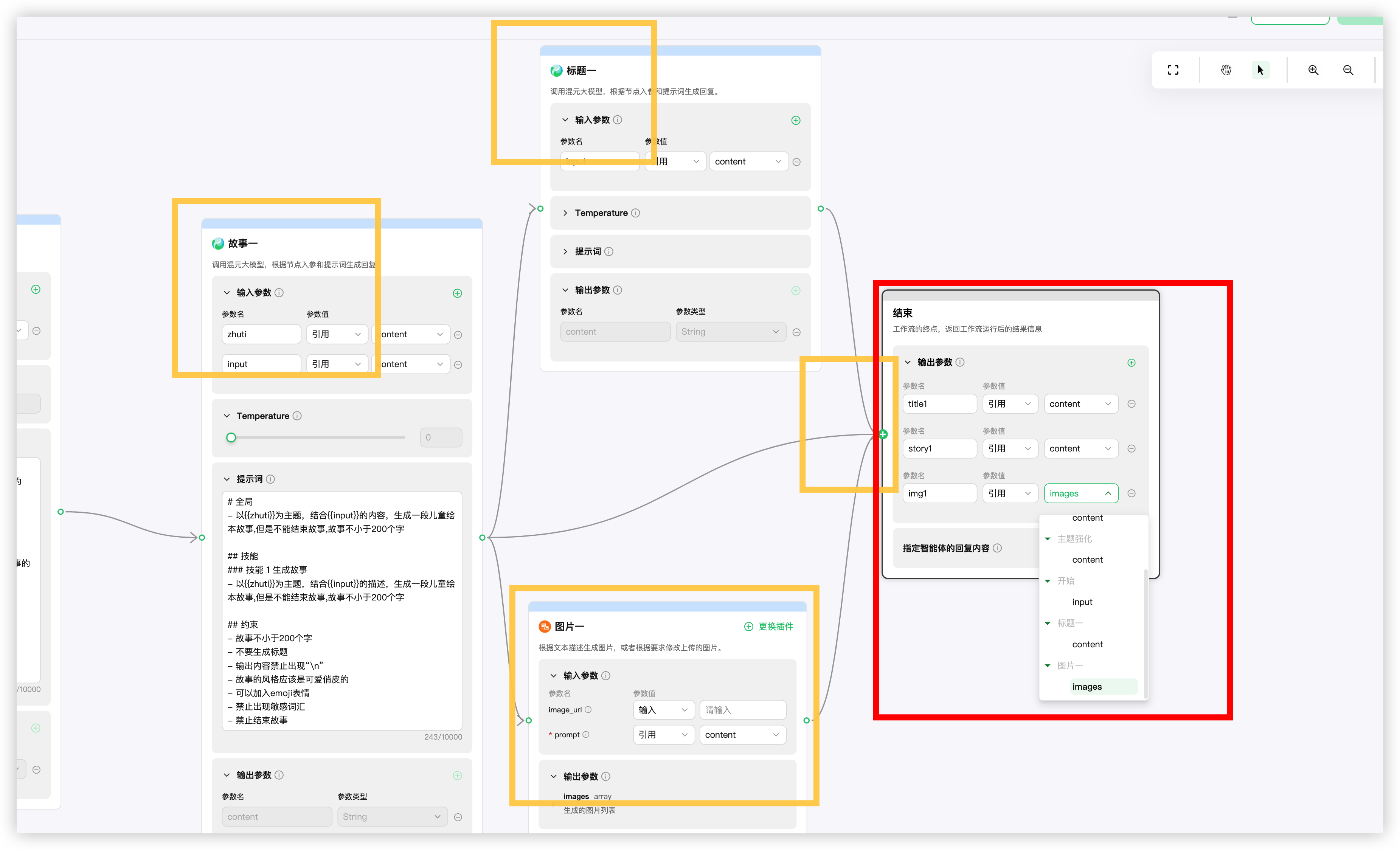This screenshot has height=850, width=1400.
Task: Adjust Temperature slider handle in 故事一
Action: (231, 437)
